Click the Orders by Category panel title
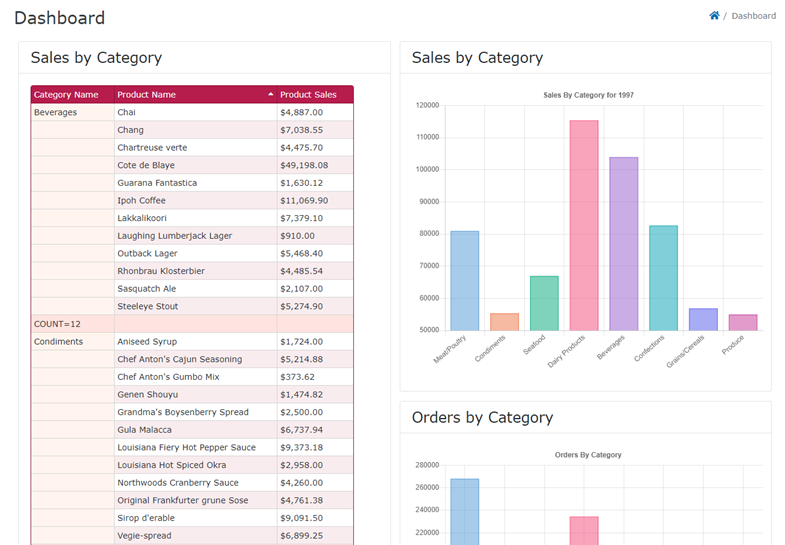Image resolution: width=785 pixels, height=545 pixels. click(x=484, y=417)
